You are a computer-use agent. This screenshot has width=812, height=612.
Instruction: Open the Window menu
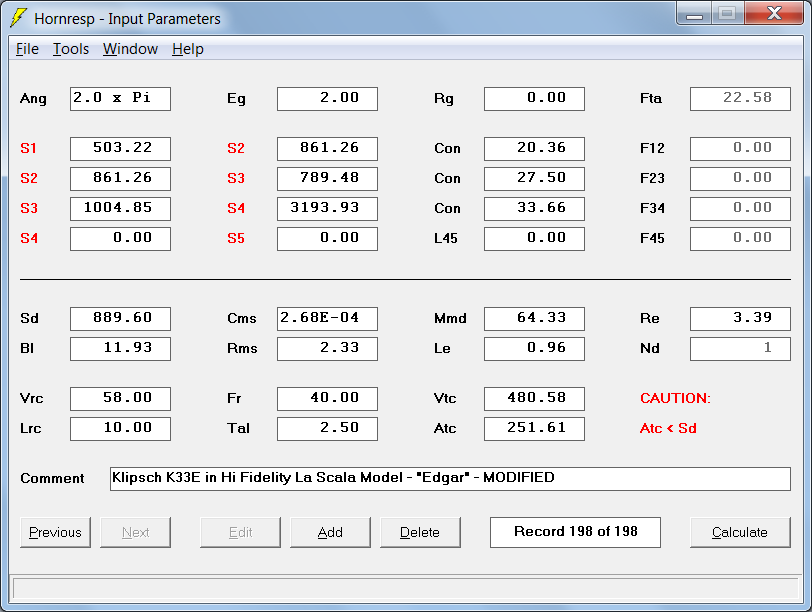(x=130, y=49)
